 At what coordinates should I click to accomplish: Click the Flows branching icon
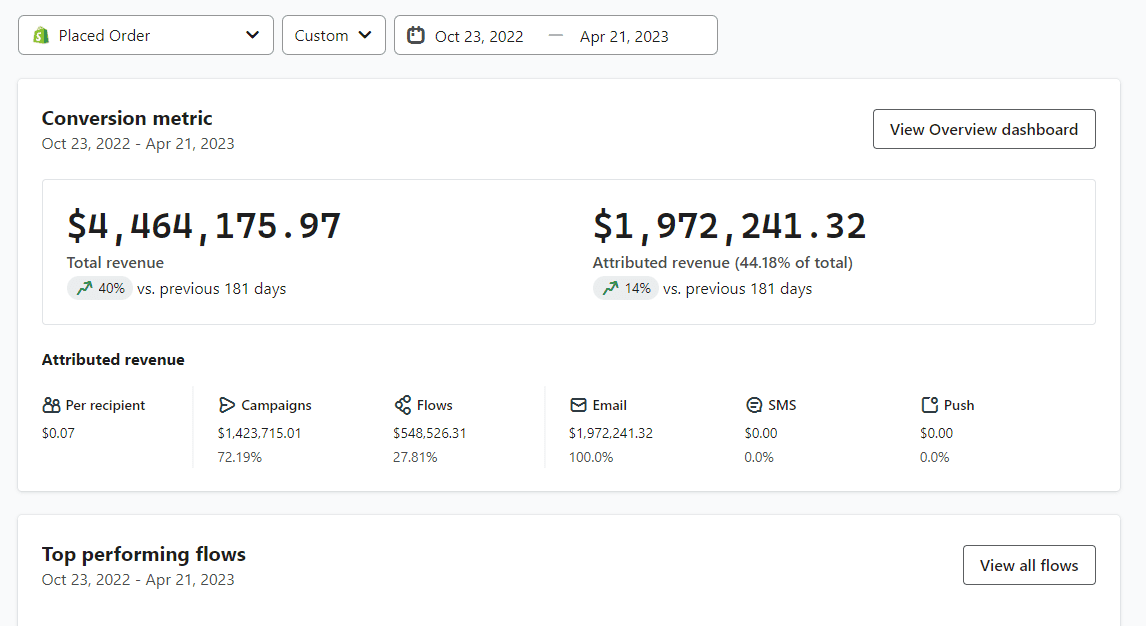click(403, 405)
